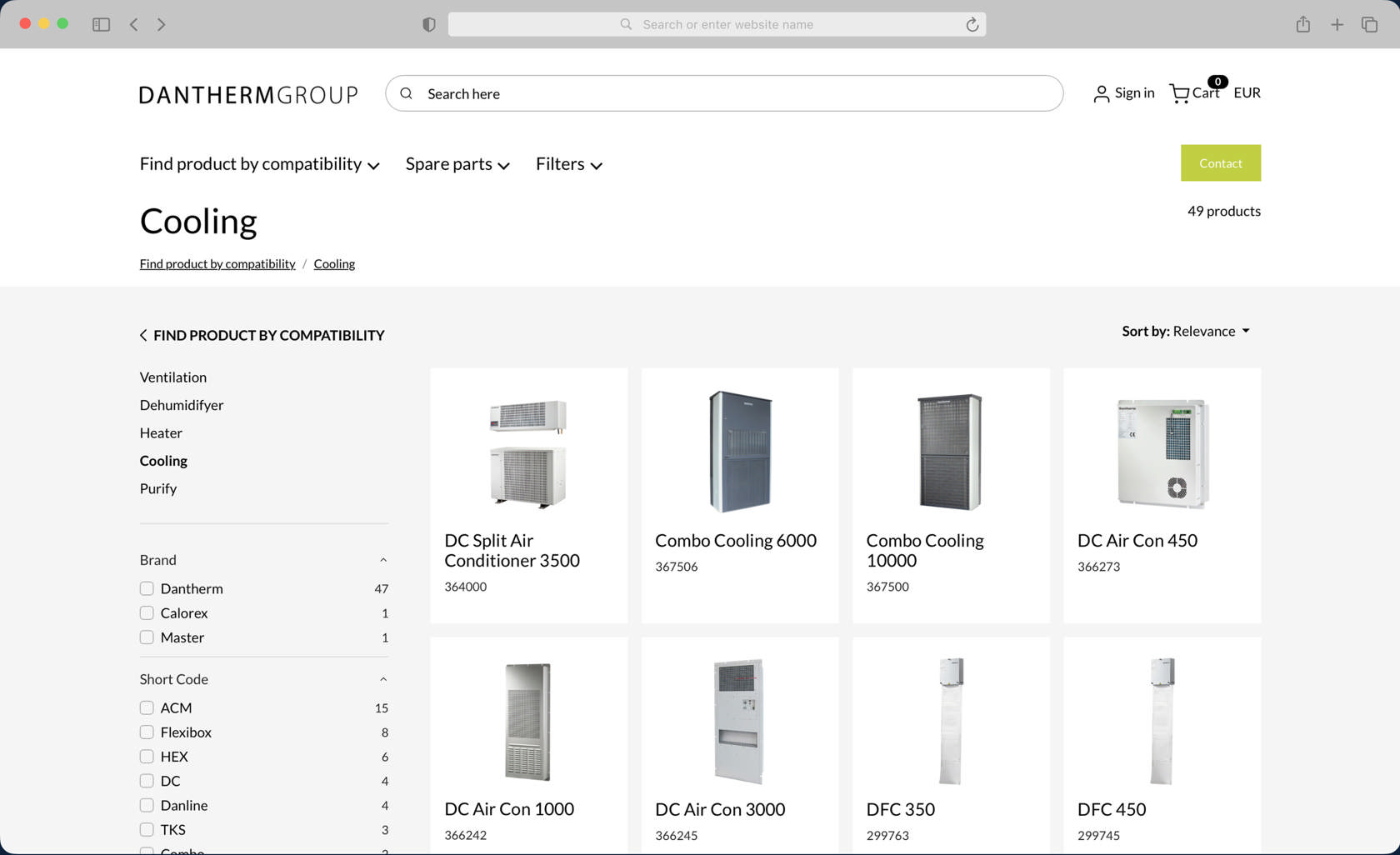This screenshot has height=855, width=1400.
Task: Open the Combo Cooling 6000 product image
Action: 739,451
